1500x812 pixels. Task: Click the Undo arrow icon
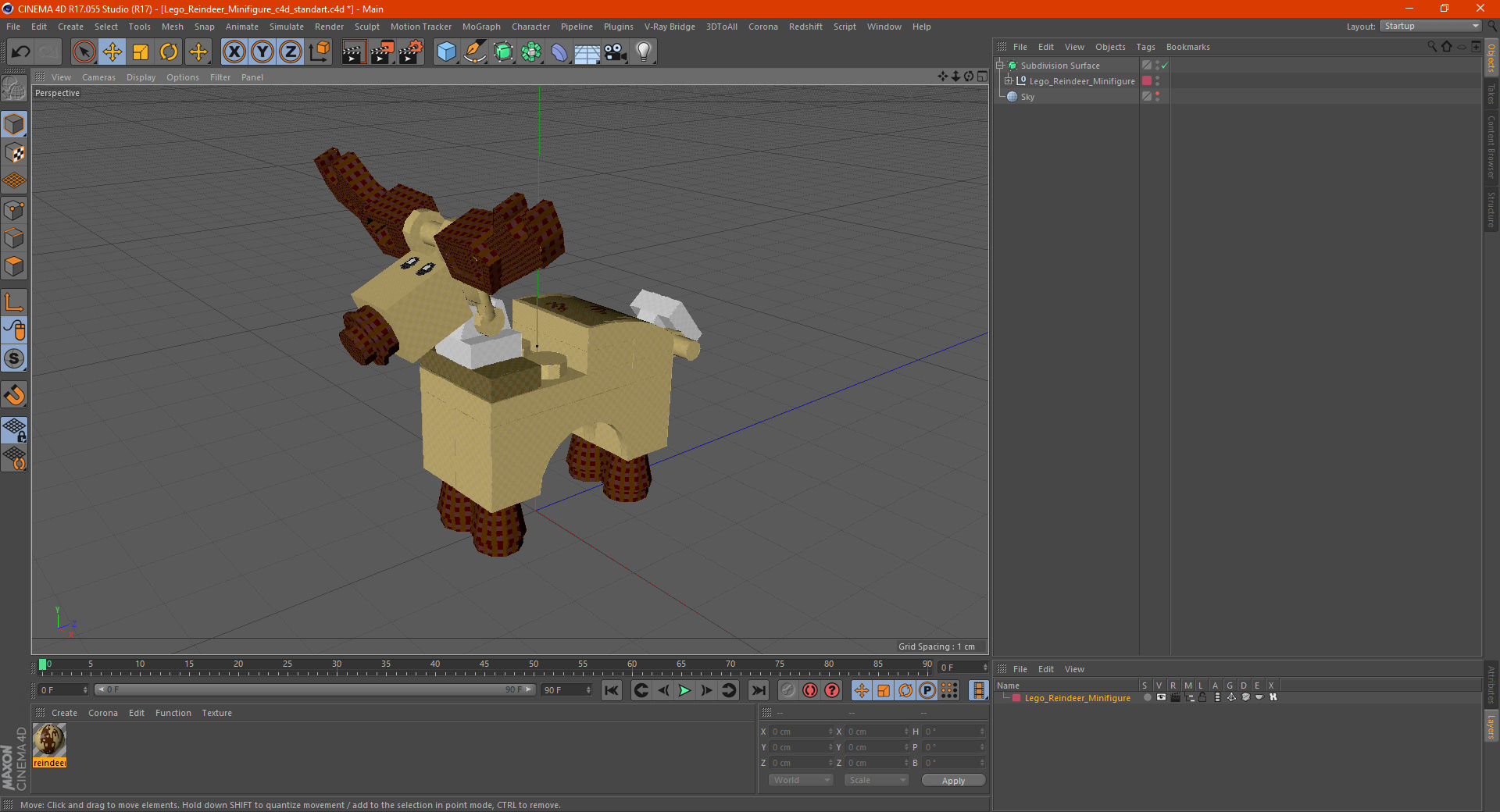(20, 52)
